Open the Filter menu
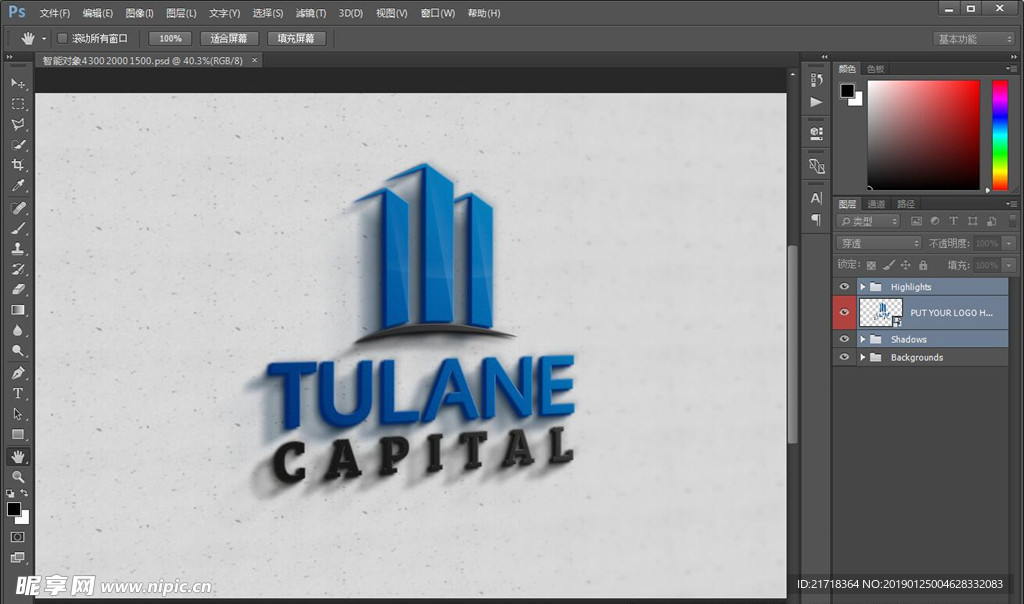The height and width of the screenshot is (604, 1024). 311,13
